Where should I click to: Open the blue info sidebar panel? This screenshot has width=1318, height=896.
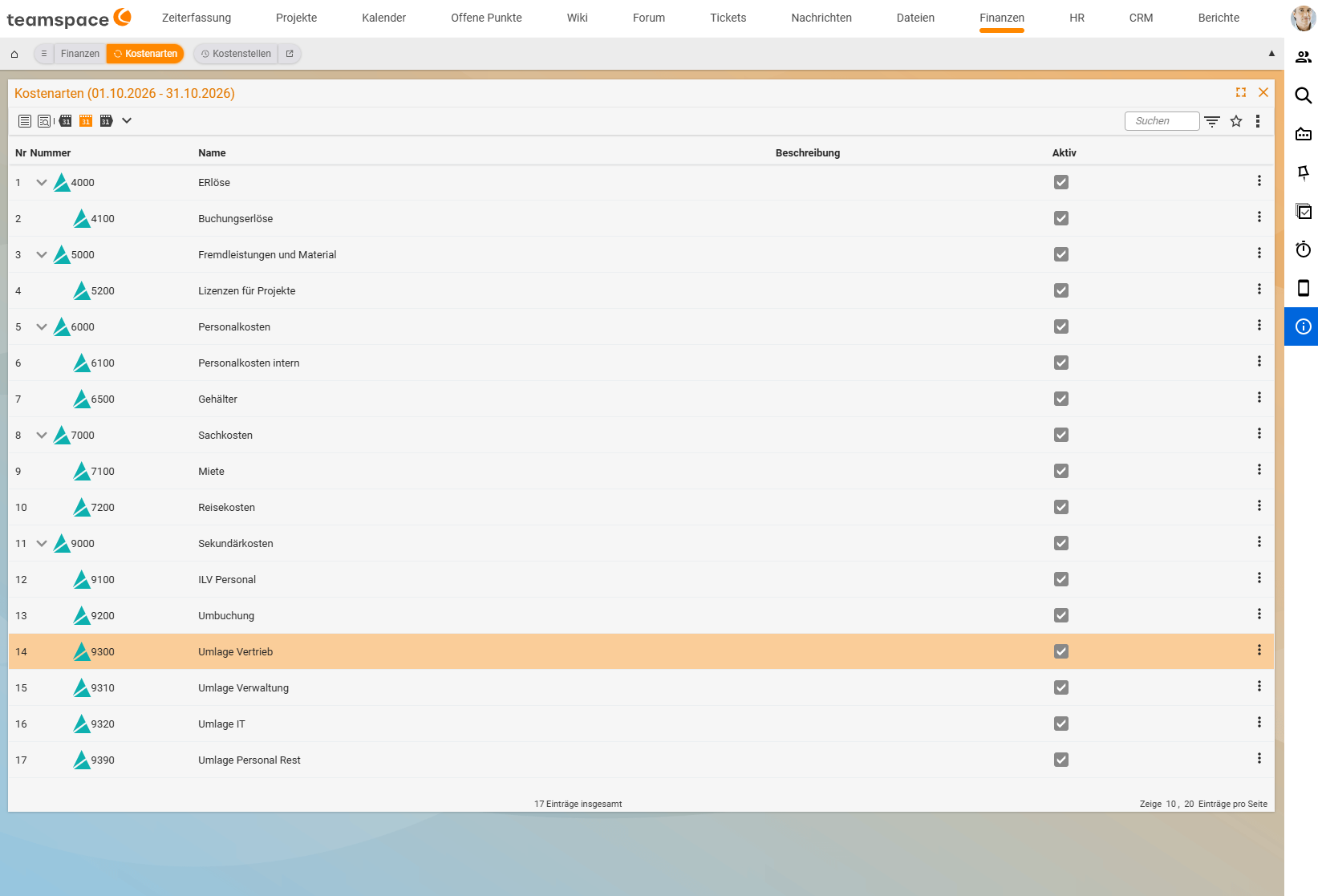tap(1301, 326)
